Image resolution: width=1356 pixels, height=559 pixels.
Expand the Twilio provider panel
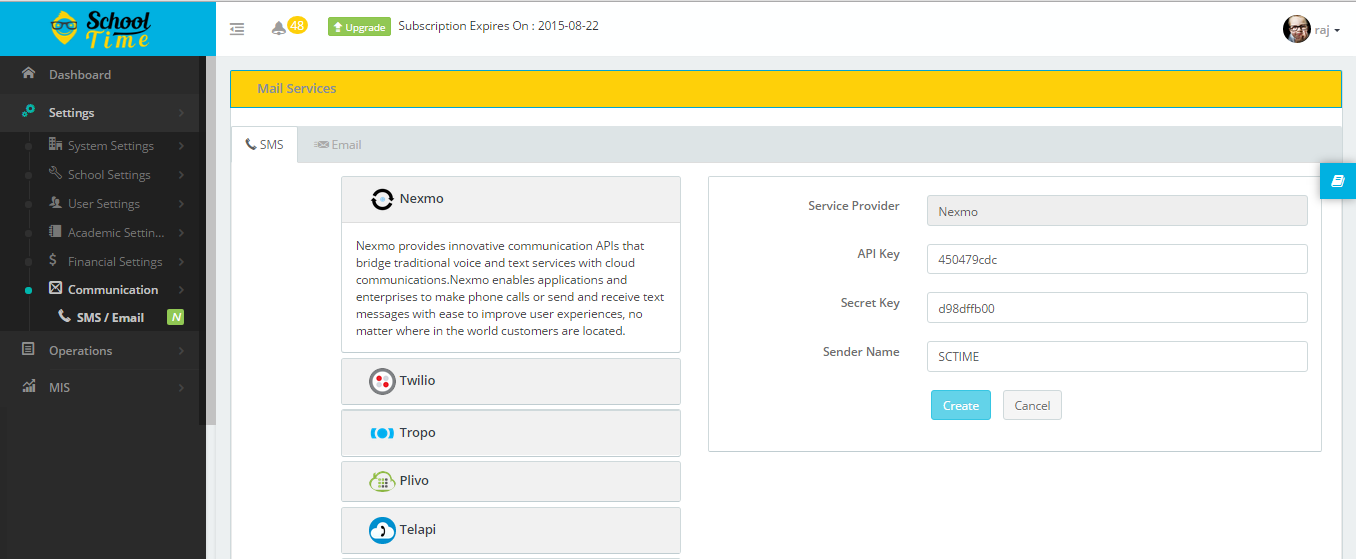(511, 381)
